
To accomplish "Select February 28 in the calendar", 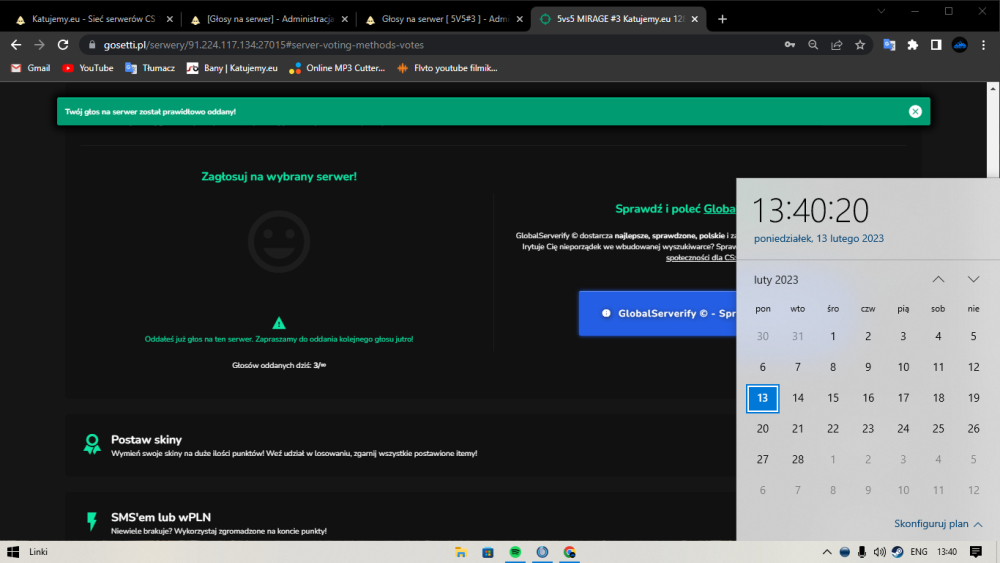I will coord(798,459).
